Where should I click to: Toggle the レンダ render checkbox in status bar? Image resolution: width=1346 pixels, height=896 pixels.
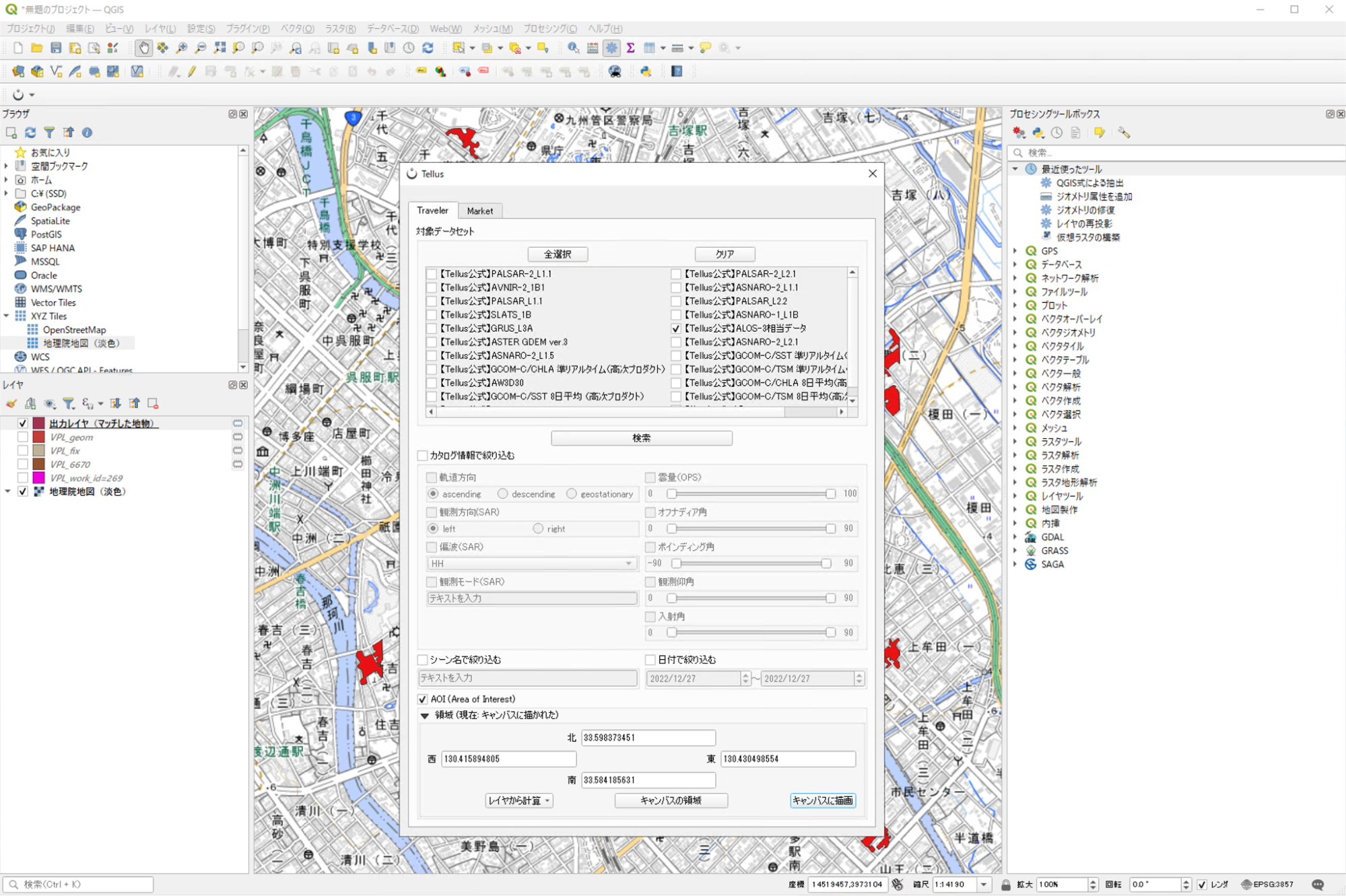point(1203,885)
